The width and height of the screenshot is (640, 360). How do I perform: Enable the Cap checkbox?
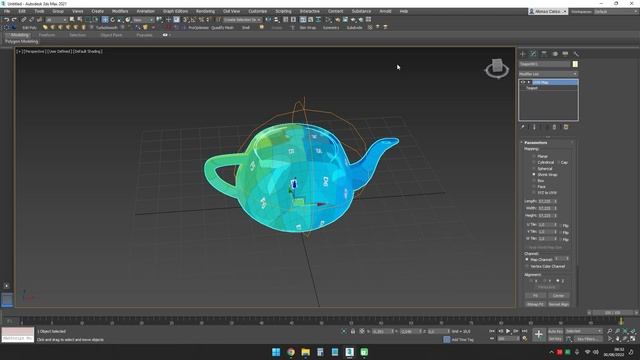pos(558,162)
